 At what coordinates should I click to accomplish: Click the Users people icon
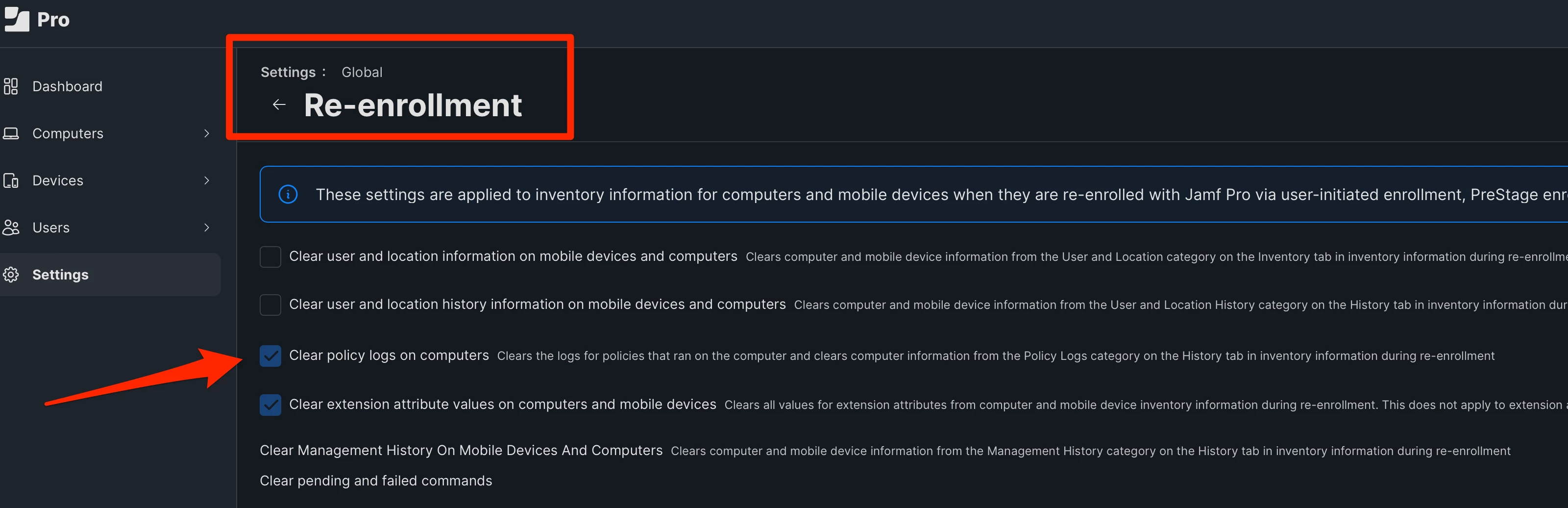coord(10,228)
